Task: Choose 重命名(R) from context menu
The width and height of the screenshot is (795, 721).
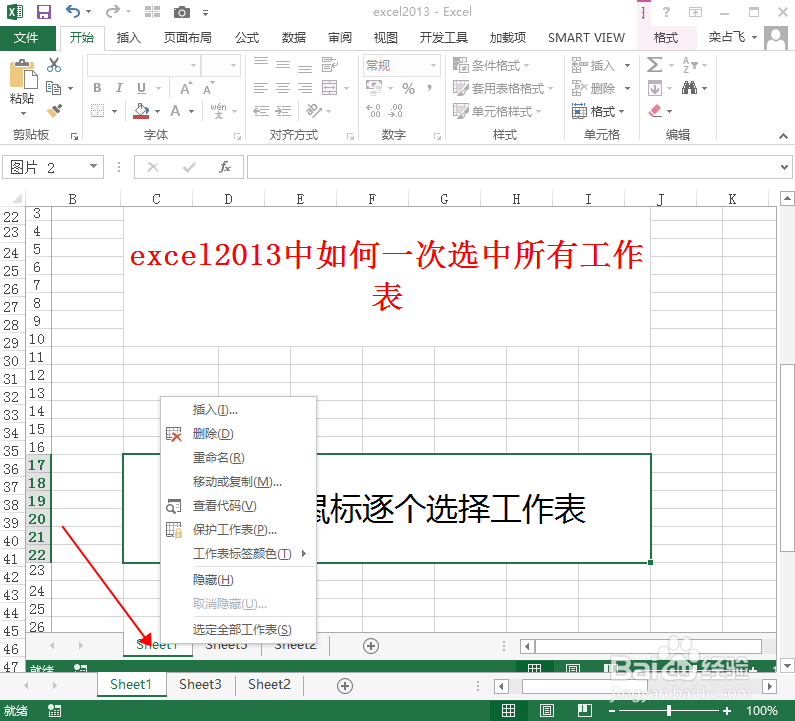Action: [x=238, y=457]
